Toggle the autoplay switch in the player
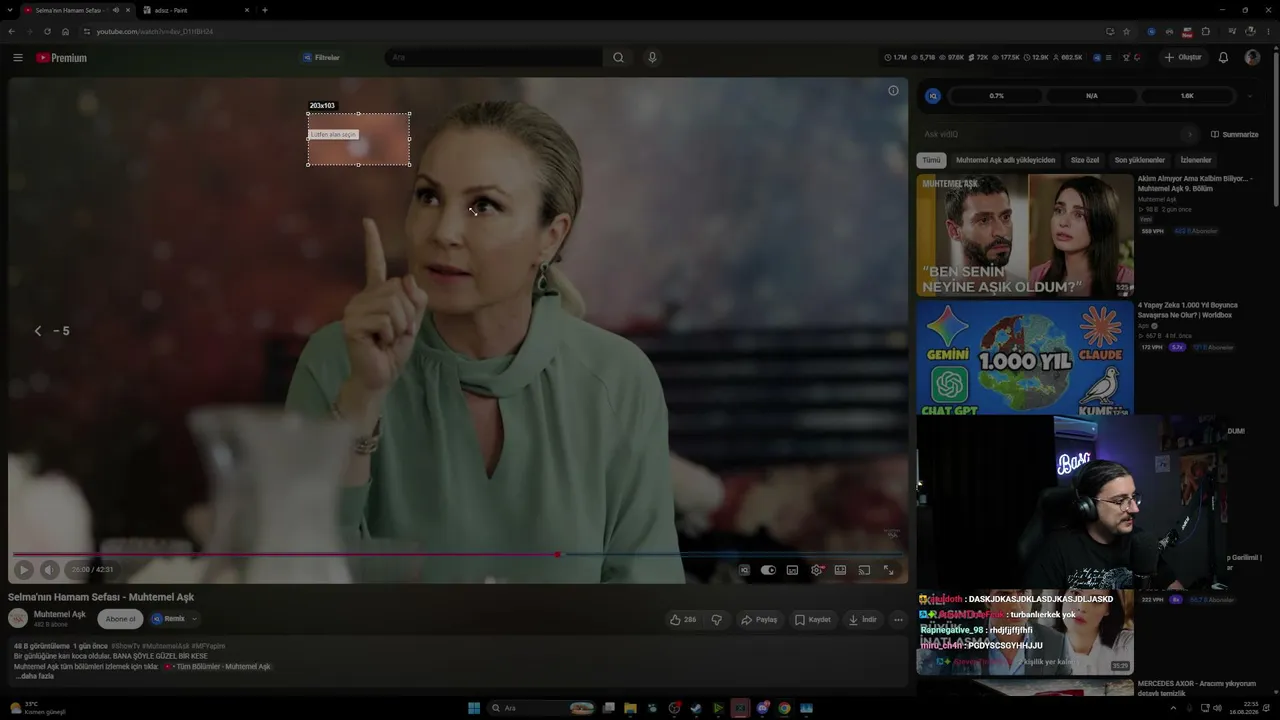1280x720 pixels. click(x=768, y=570)
